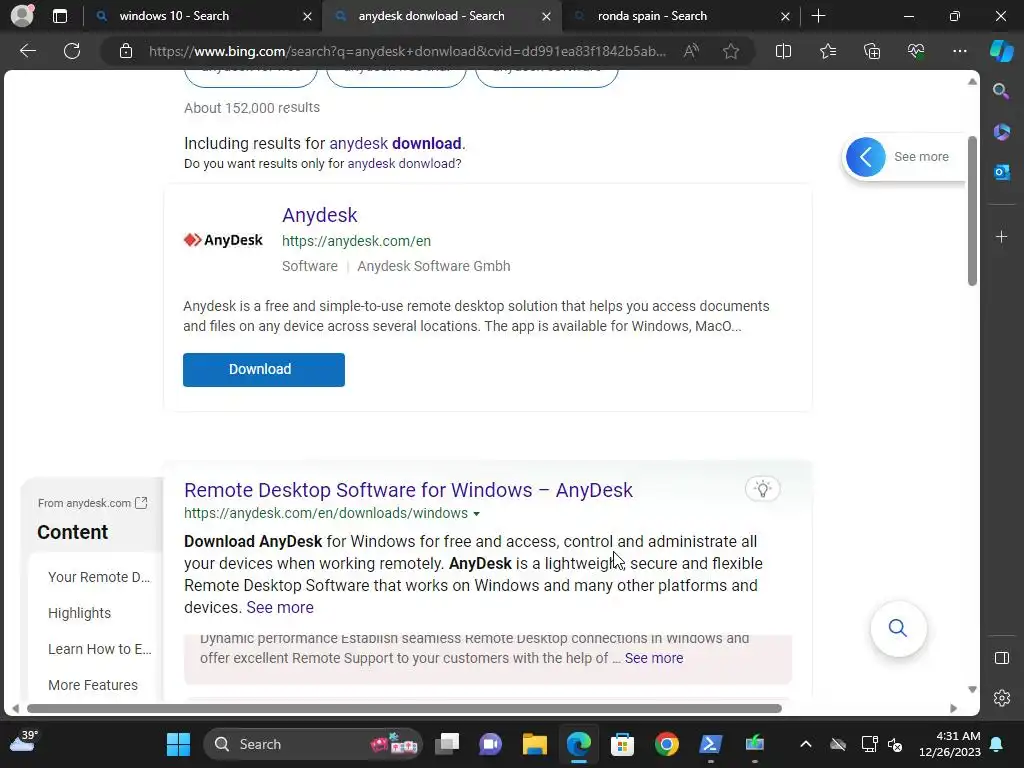Open the notifications bell in the system tray
1024x768 pixels.
tap(997, 744)
